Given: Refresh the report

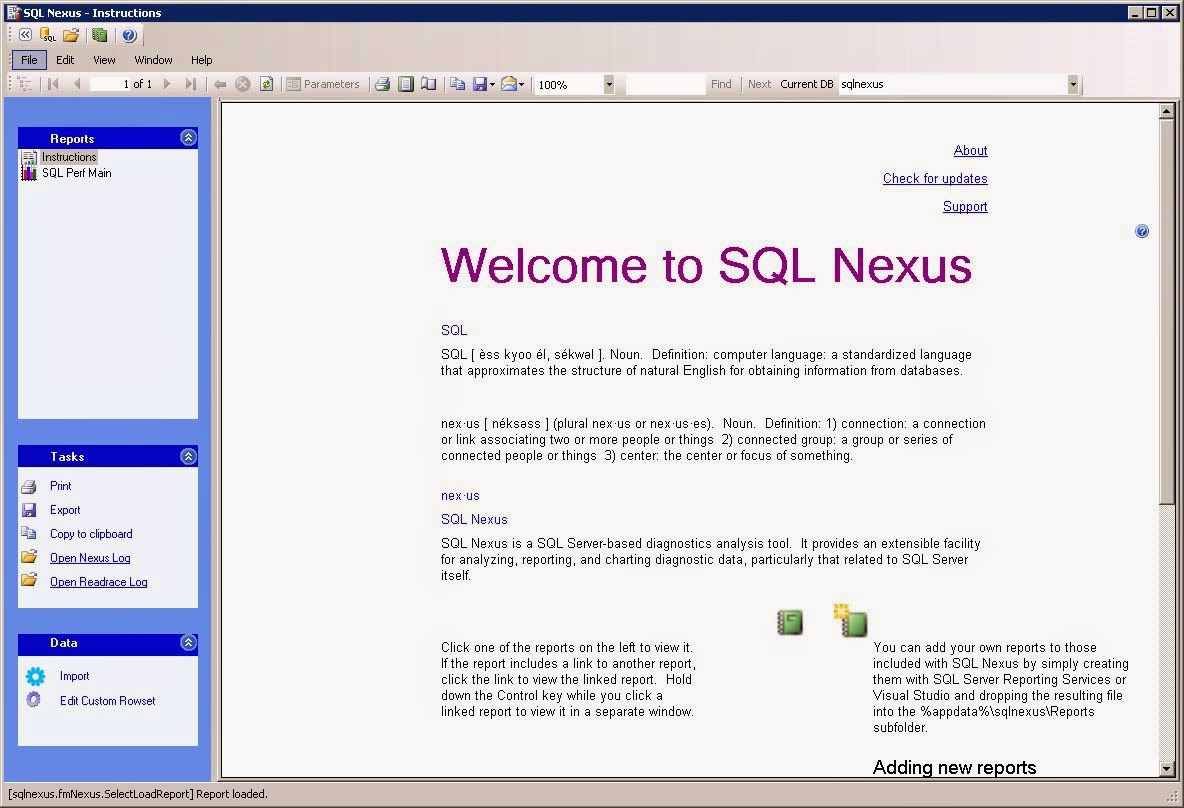Looking at the screenshot, I should (266, 84).
